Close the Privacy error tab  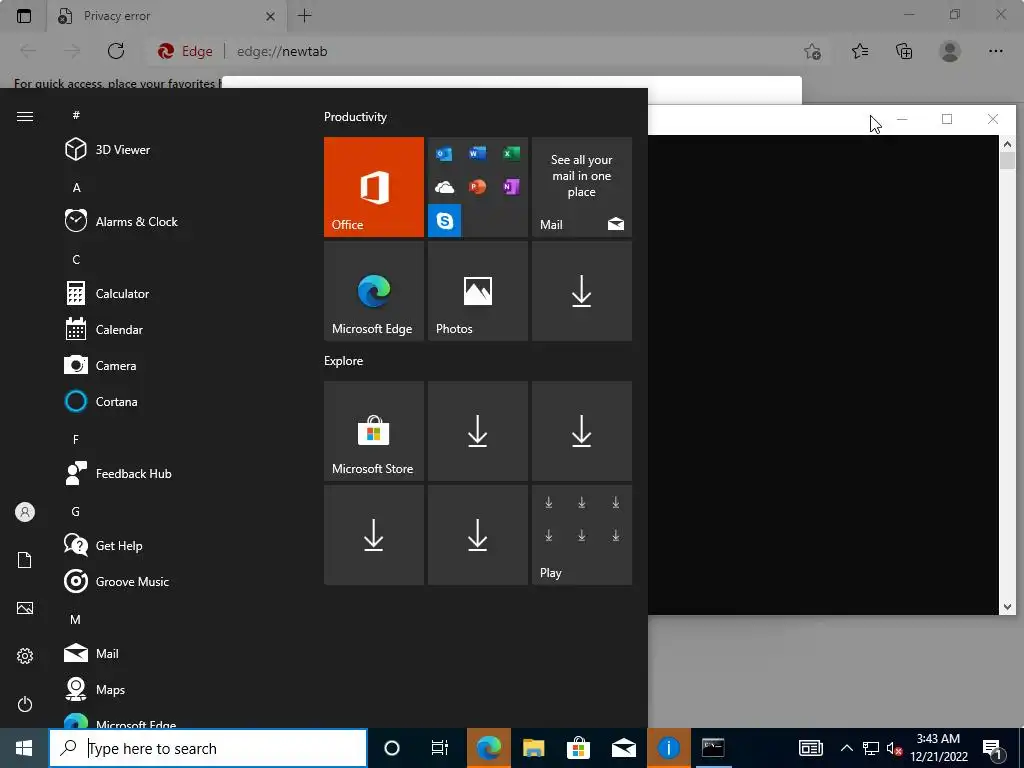(x=270, y=16)
